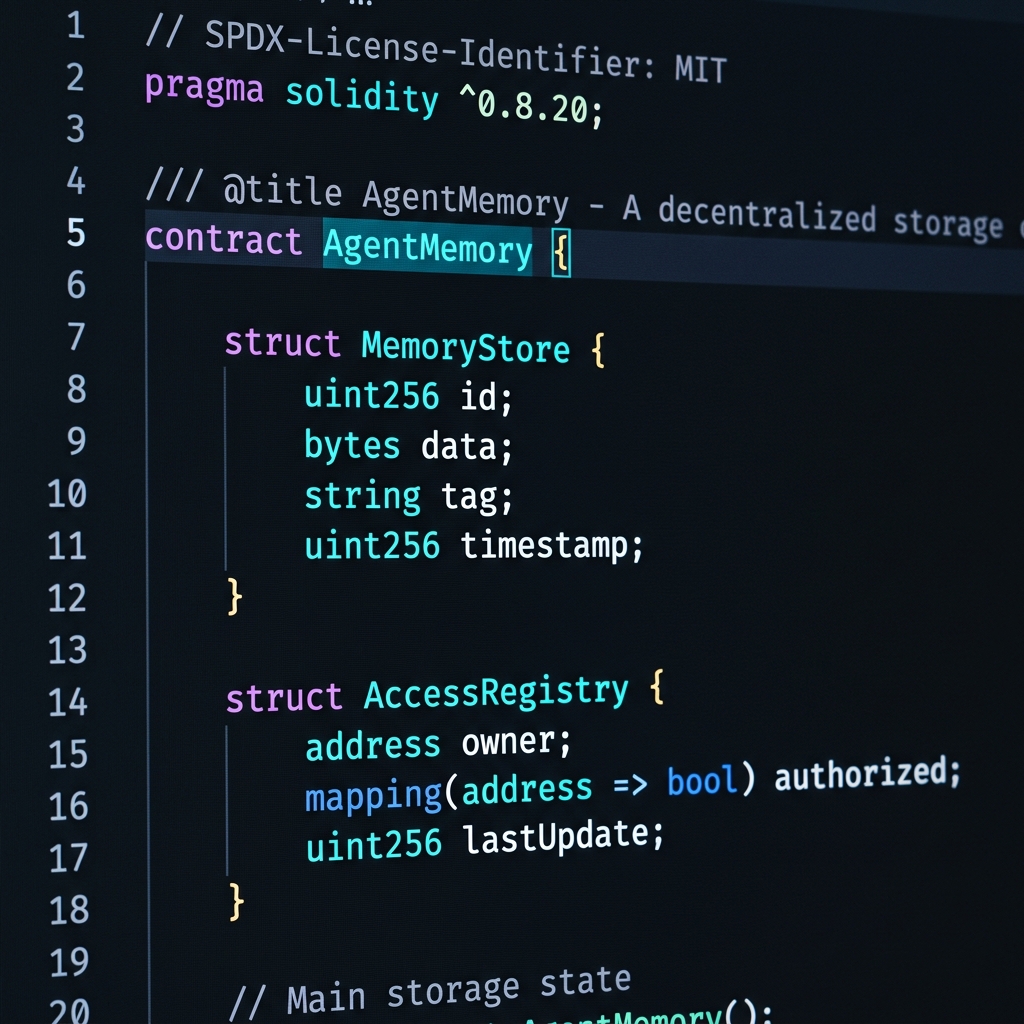Click the 'data;' field name
1024x1024 pixels.
pyautogui.click(x=467, y=447)
